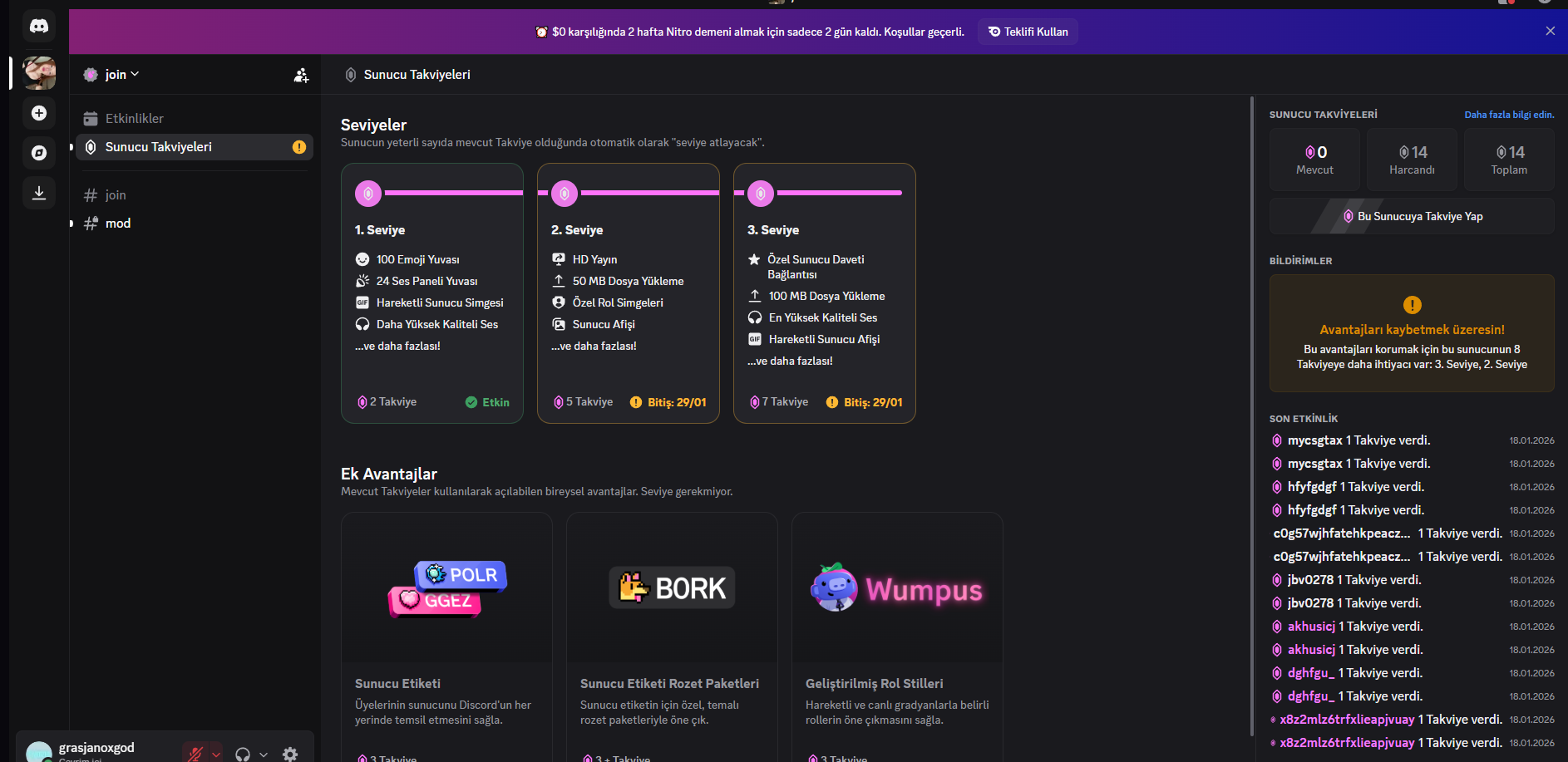This screenshot has width=1568, height=762.
Task: Open Sunucu Etiketi Rozet Paketleri card
Action: pyautogui.click(x=672, y=637)
